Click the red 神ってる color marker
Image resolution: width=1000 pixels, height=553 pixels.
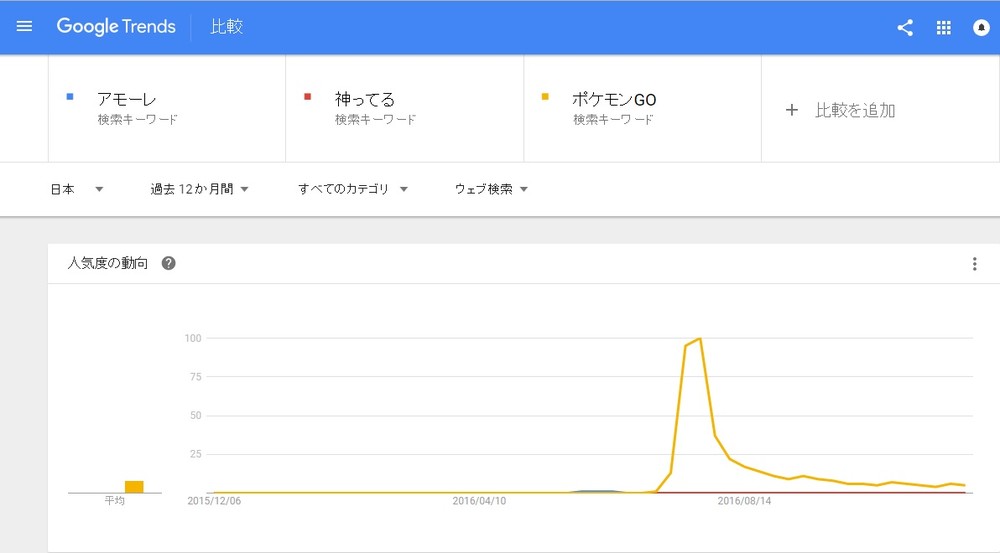pos(307,97)
